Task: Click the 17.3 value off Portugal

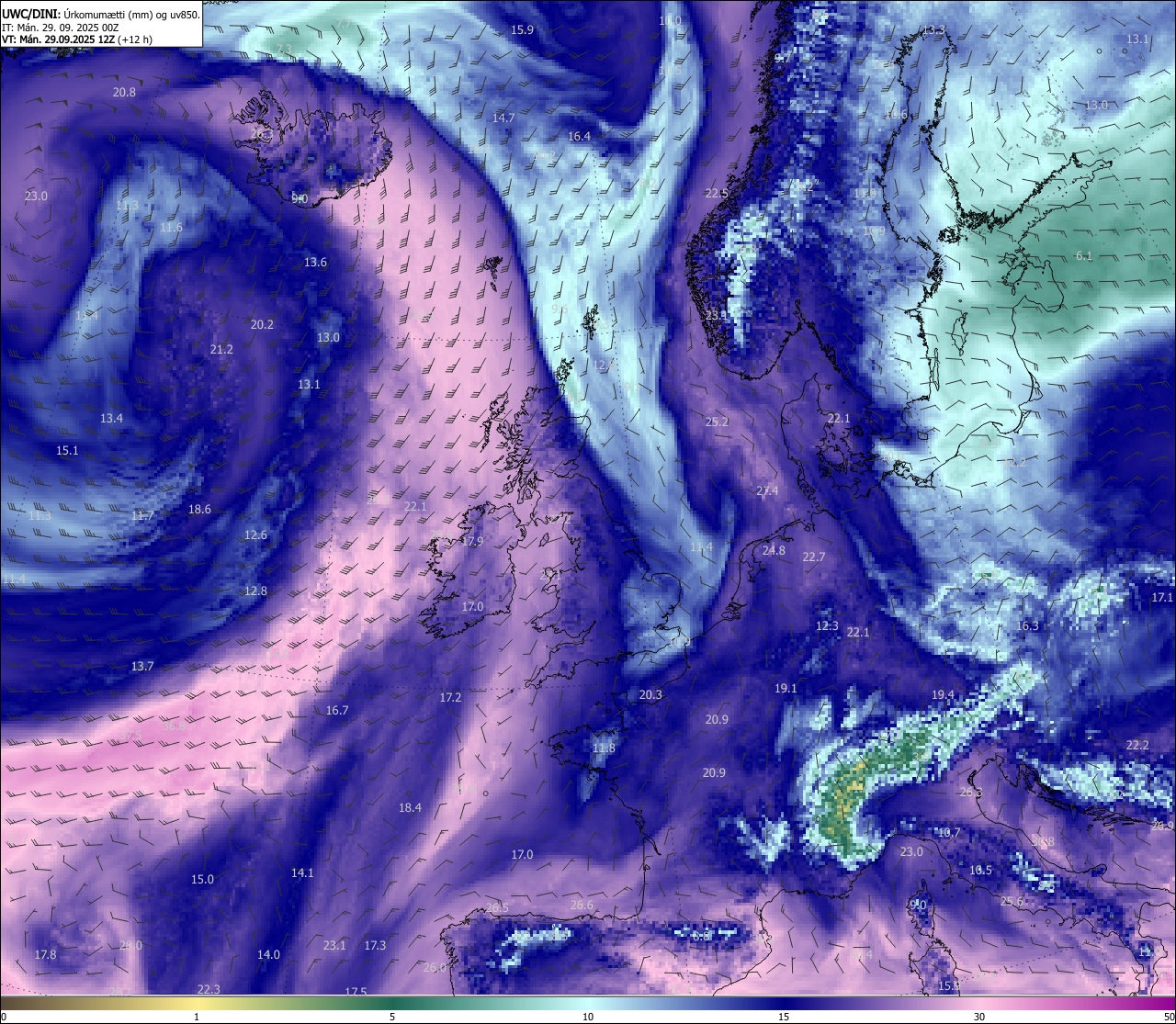Action: pos(375,945)
